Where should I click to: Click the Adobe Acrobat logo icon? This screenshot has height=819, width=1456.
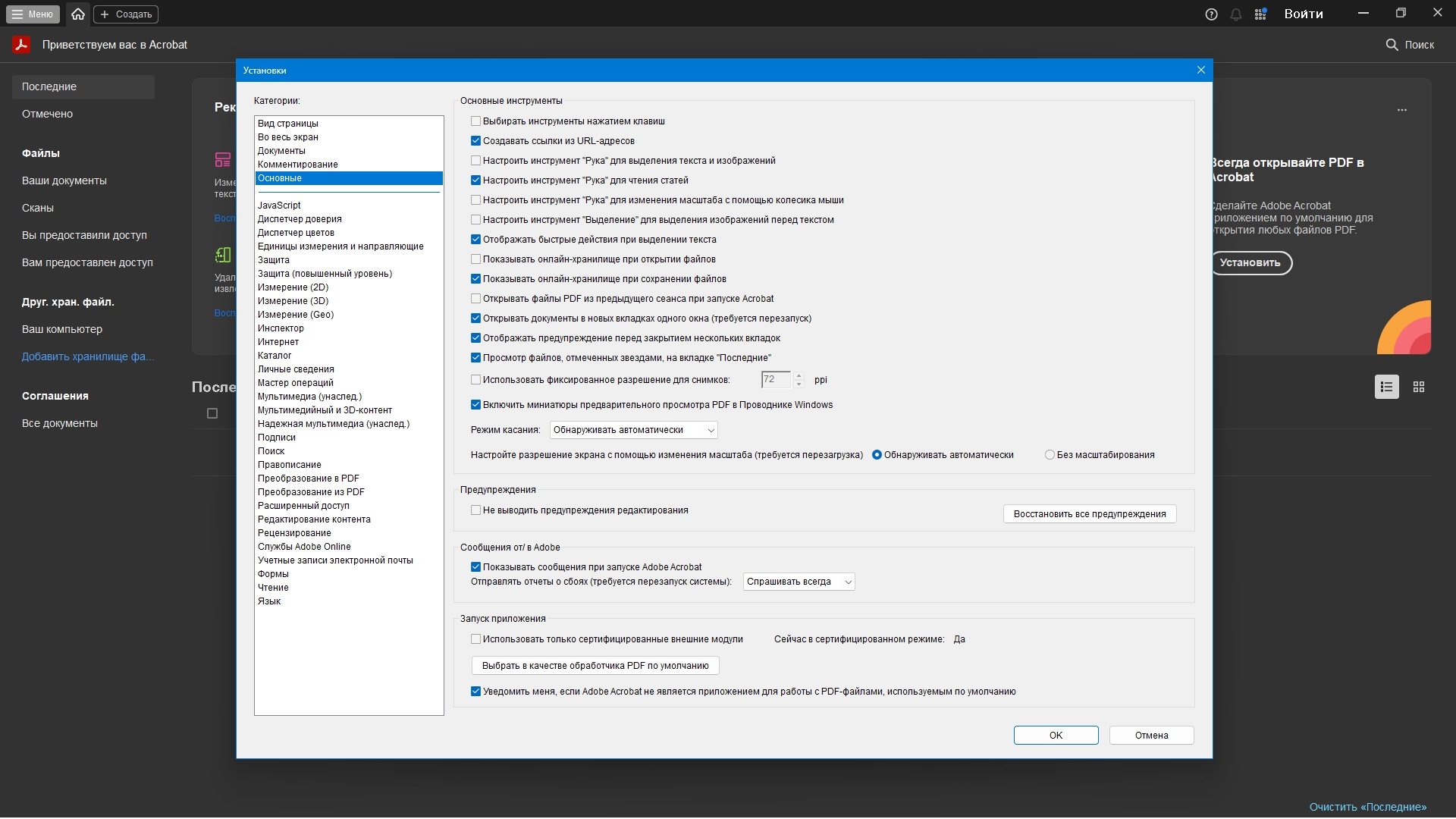21,45
